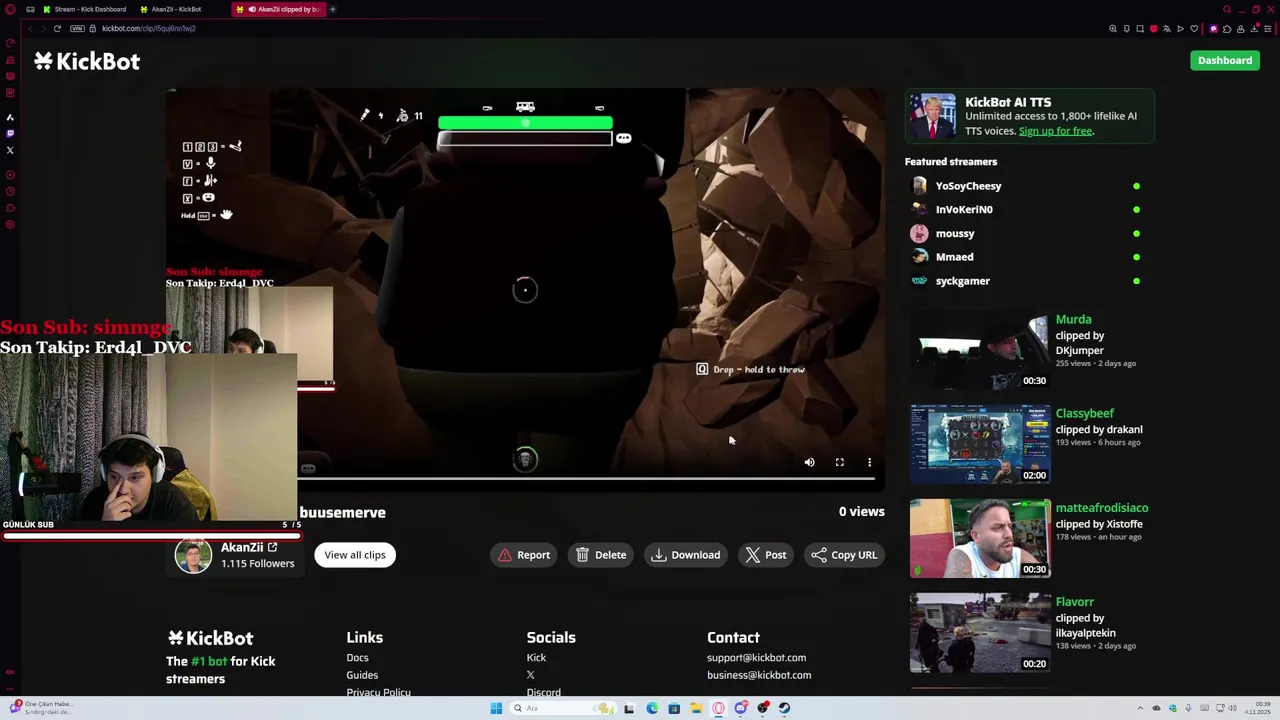The height and width of the screenshot is (720, 1280).
Task: View all clips by AkanZii
Action: [355, 555]
